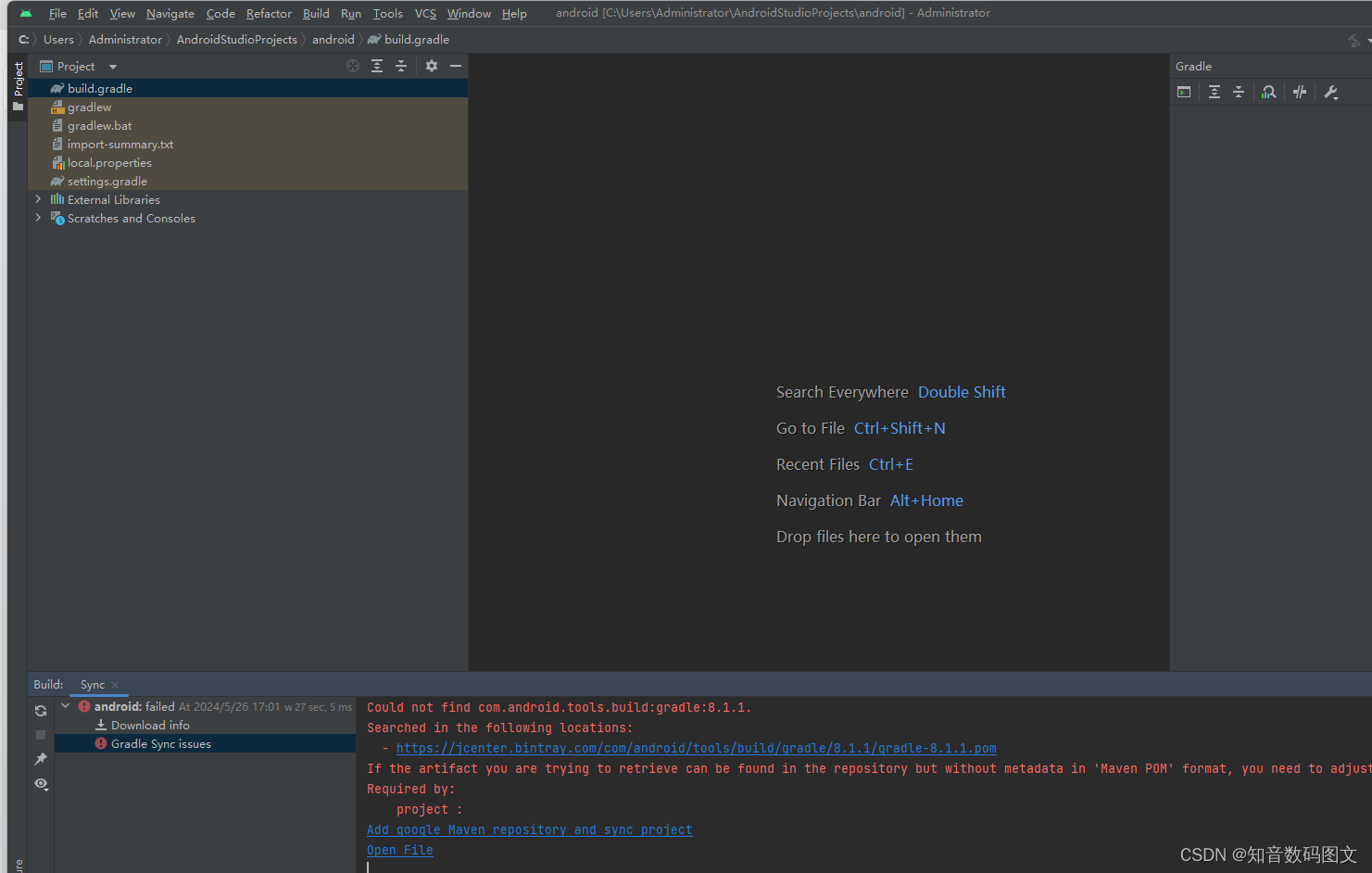Select build.gradle in the project tree
1372x873 pixels.
point(247,88)
